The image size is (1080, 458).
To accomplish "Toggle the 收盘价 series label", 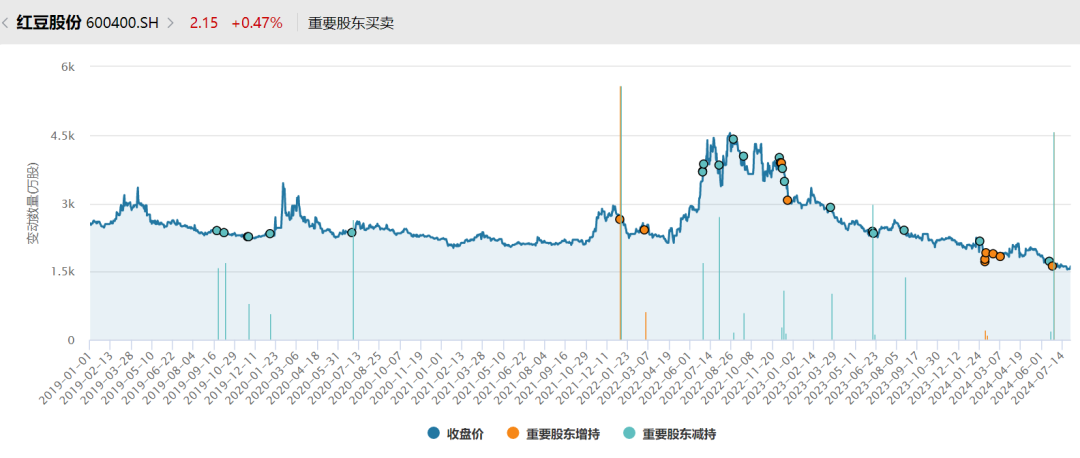I will click(x=466, y=434).
